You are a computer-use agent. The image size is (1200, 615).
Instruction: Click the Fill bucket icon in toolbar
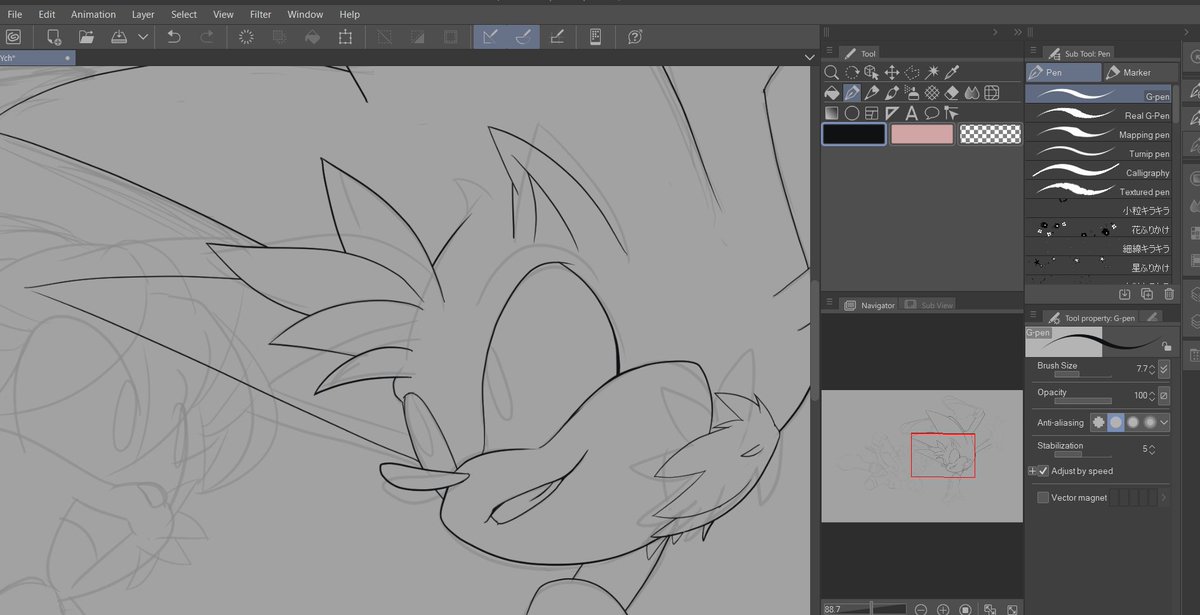click(312, 37)
